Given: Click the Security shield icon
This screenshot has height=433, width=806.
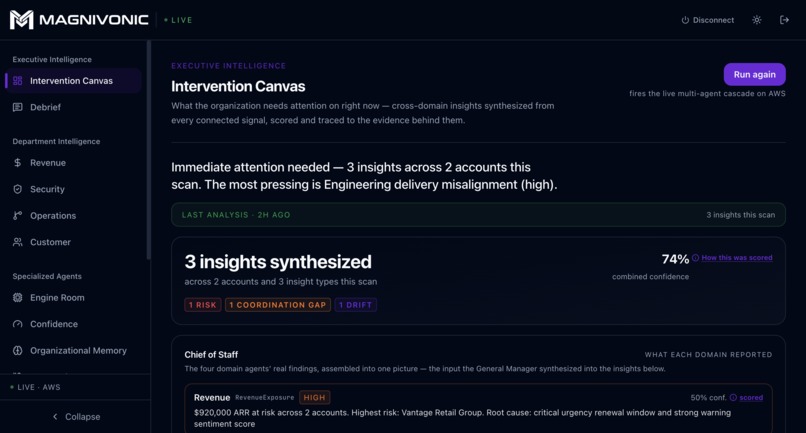Looking at the screenshot, I should point(17,189).
